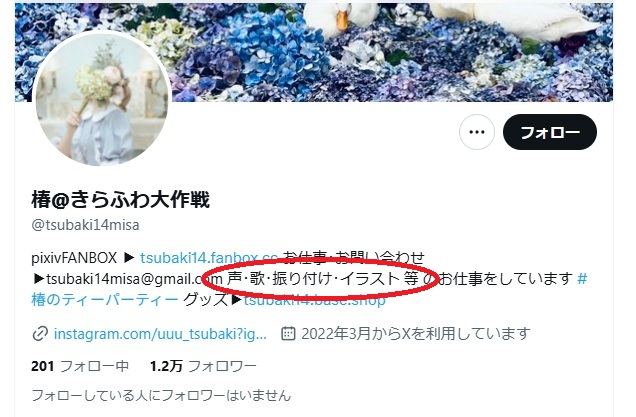
Task: View the 201 フォロー中 following list
Action: tap(80, 366)
